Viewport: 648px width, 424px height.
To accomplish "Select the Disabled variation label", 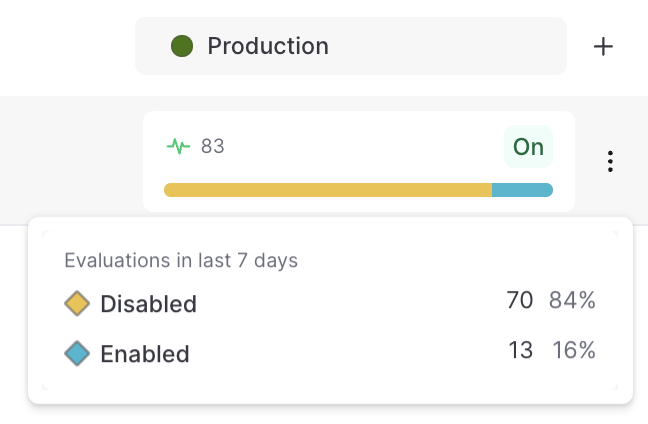I will pyautogui.click(x=148, y=304).
